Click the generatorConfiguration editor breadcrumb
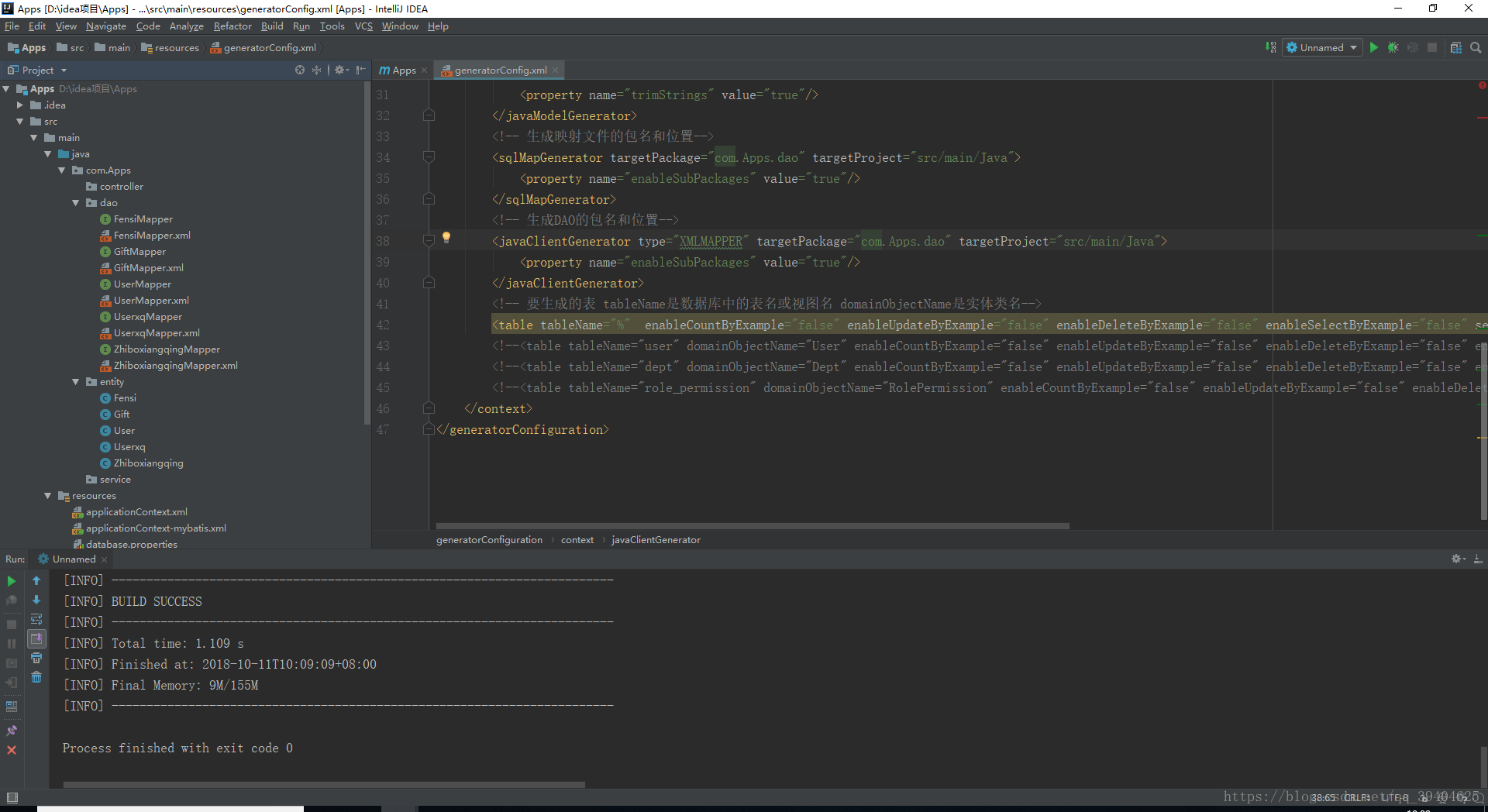This screenshot has height=812, width=1488. [489, 540]
